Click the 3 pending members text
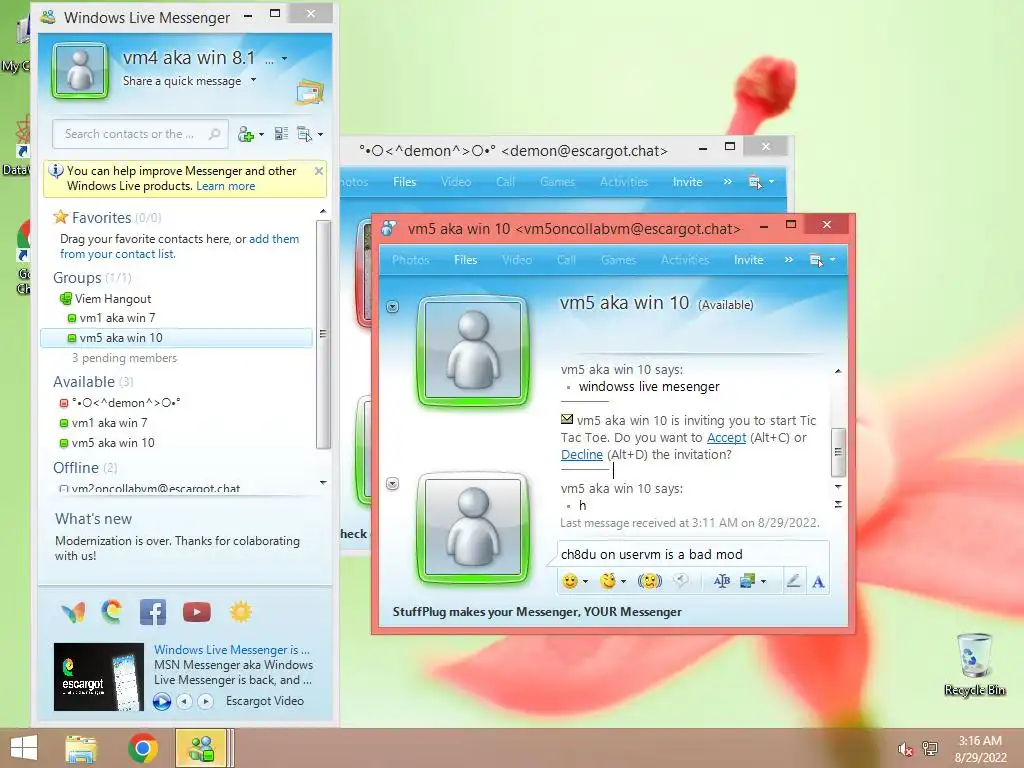 [124, 358]
